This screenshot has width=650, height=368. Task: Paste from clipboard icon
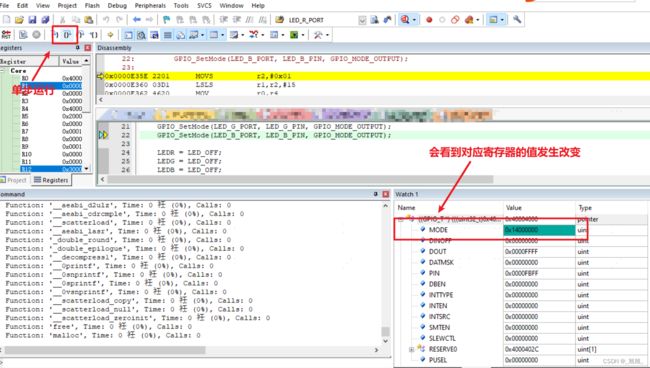pyautogui.click(x=88, y=19)
